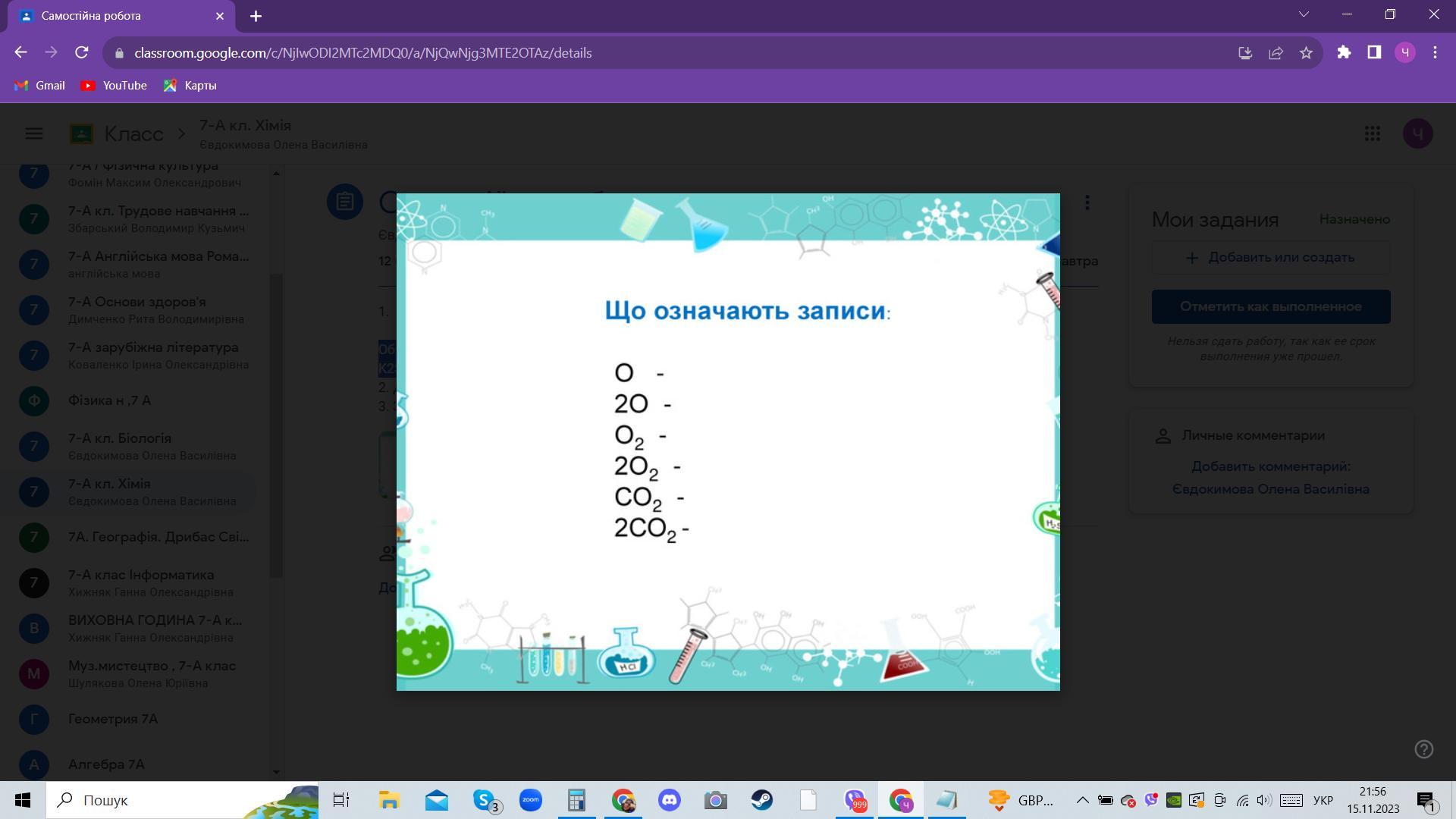1456x819 pixels.
Task: Open the Gmail bookmark
Action: 39,86
